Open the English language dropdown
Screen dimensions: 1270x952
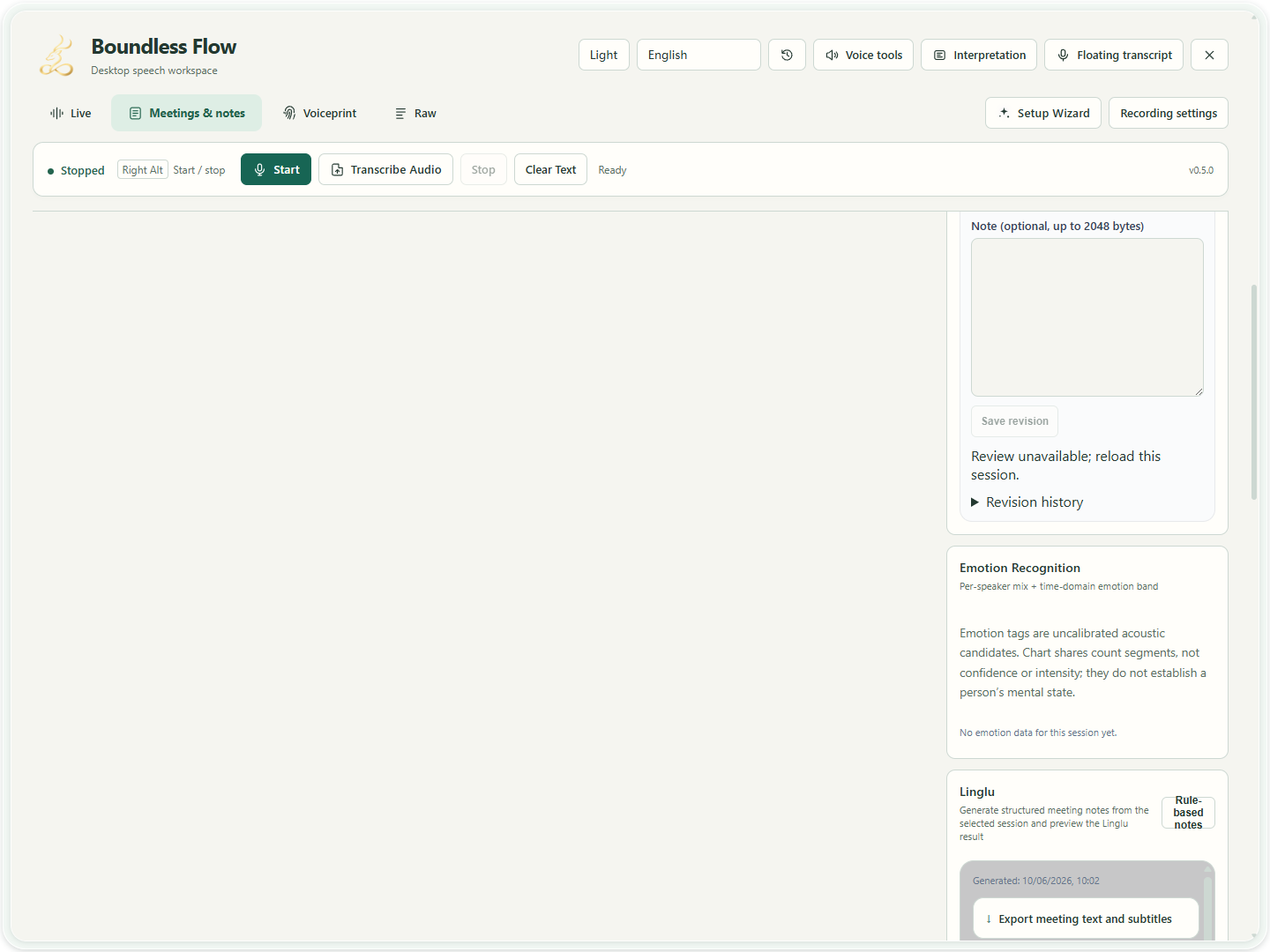pyautogui.click(x=698, y=55)
